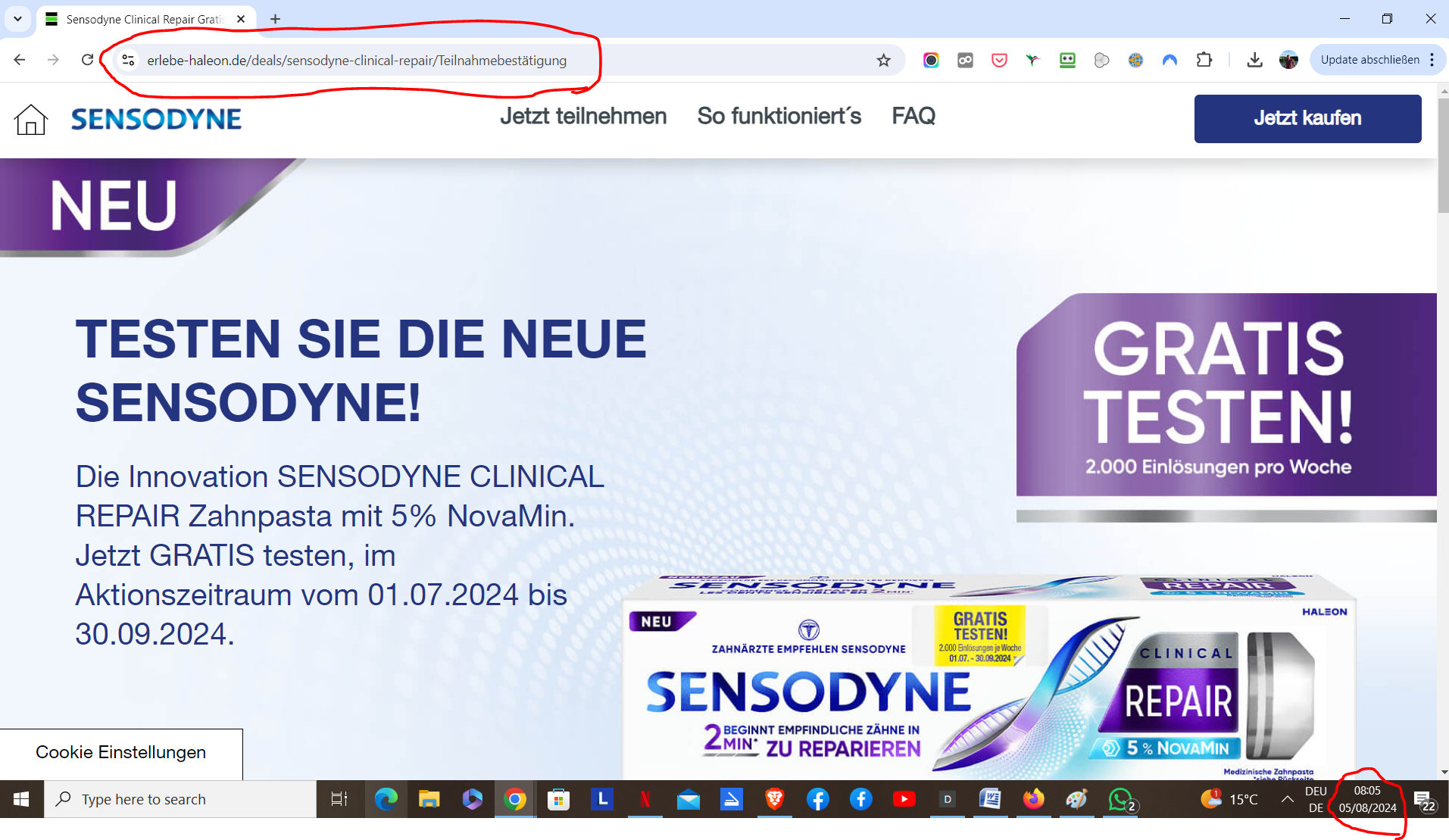Open Cookie Einstellungen
1449x840 pixels.
(x=121, y=754)
